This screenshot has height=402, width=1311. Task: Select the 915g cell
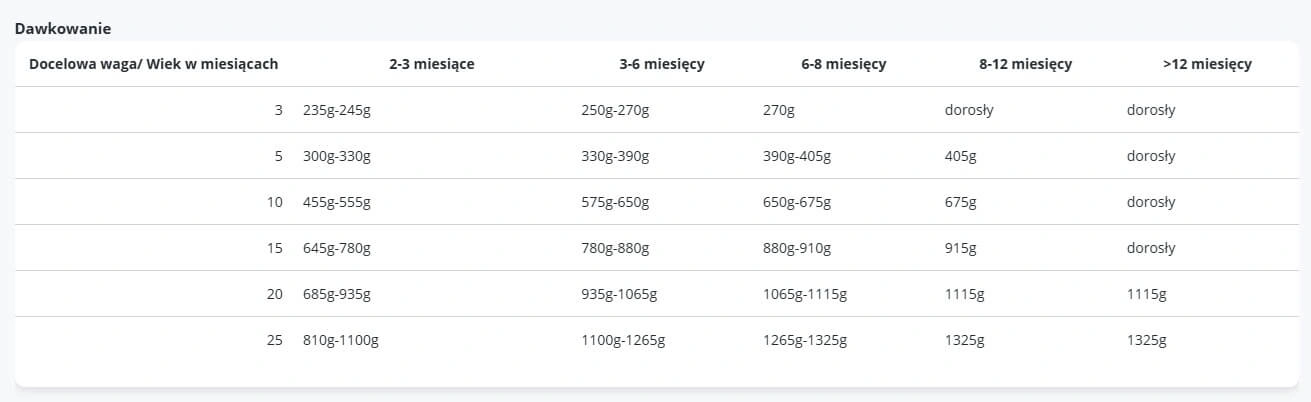click(960, 248)
